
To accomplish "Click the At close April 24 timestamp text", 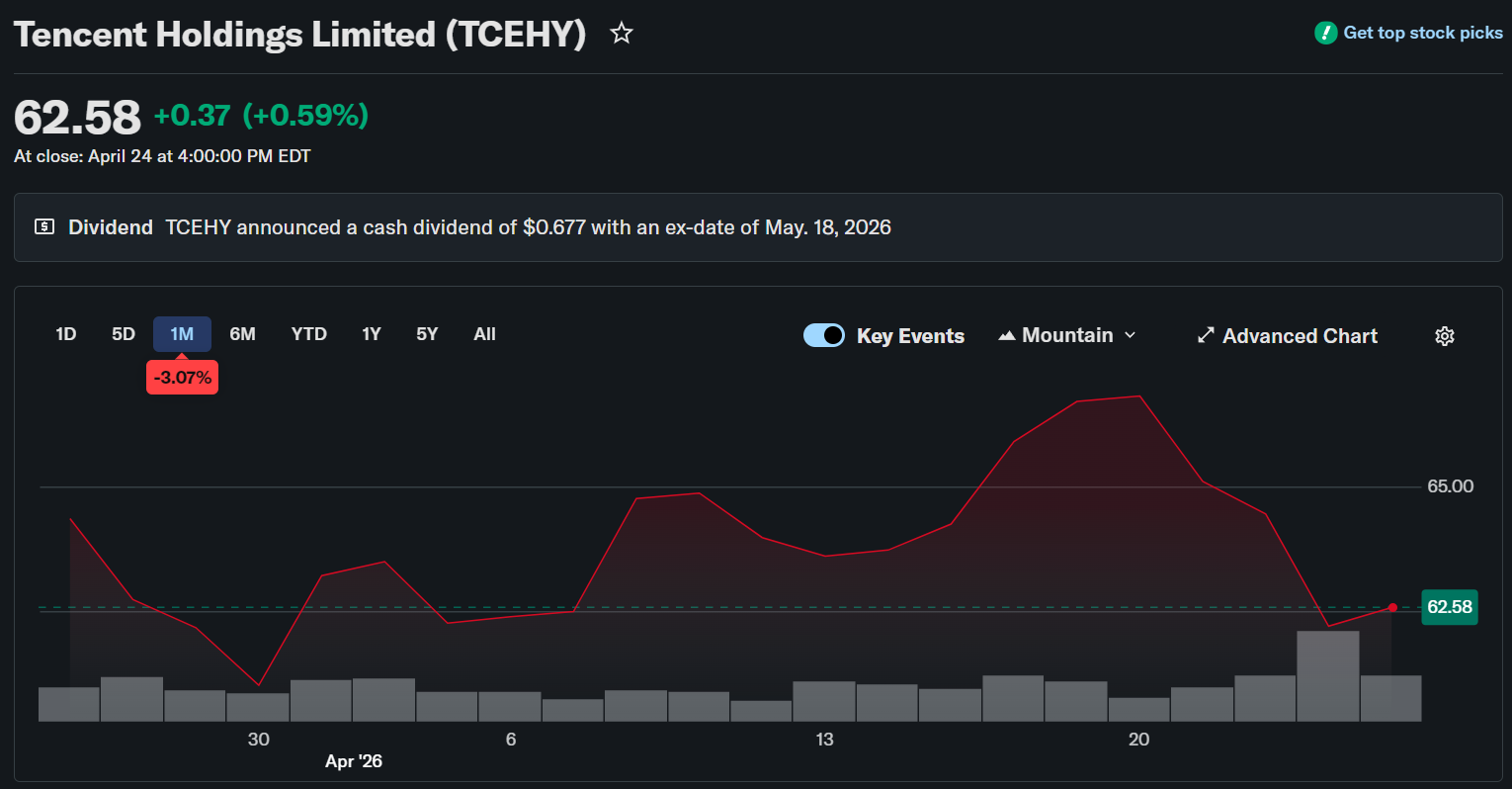I will point(162,156).
